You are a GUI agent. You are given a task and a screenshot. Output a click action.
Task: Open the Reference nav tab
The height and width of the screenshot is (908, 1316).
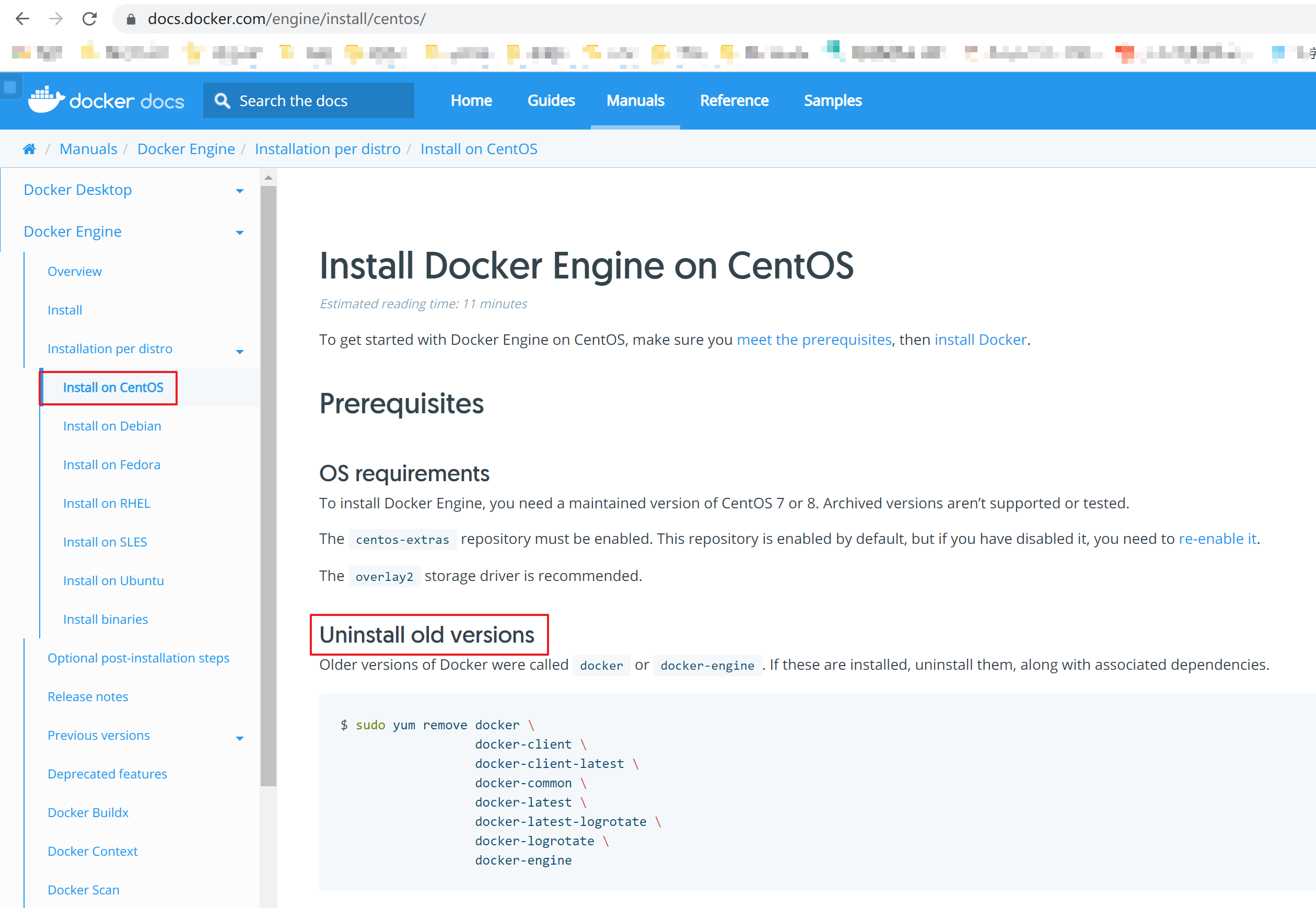point(734,101)
